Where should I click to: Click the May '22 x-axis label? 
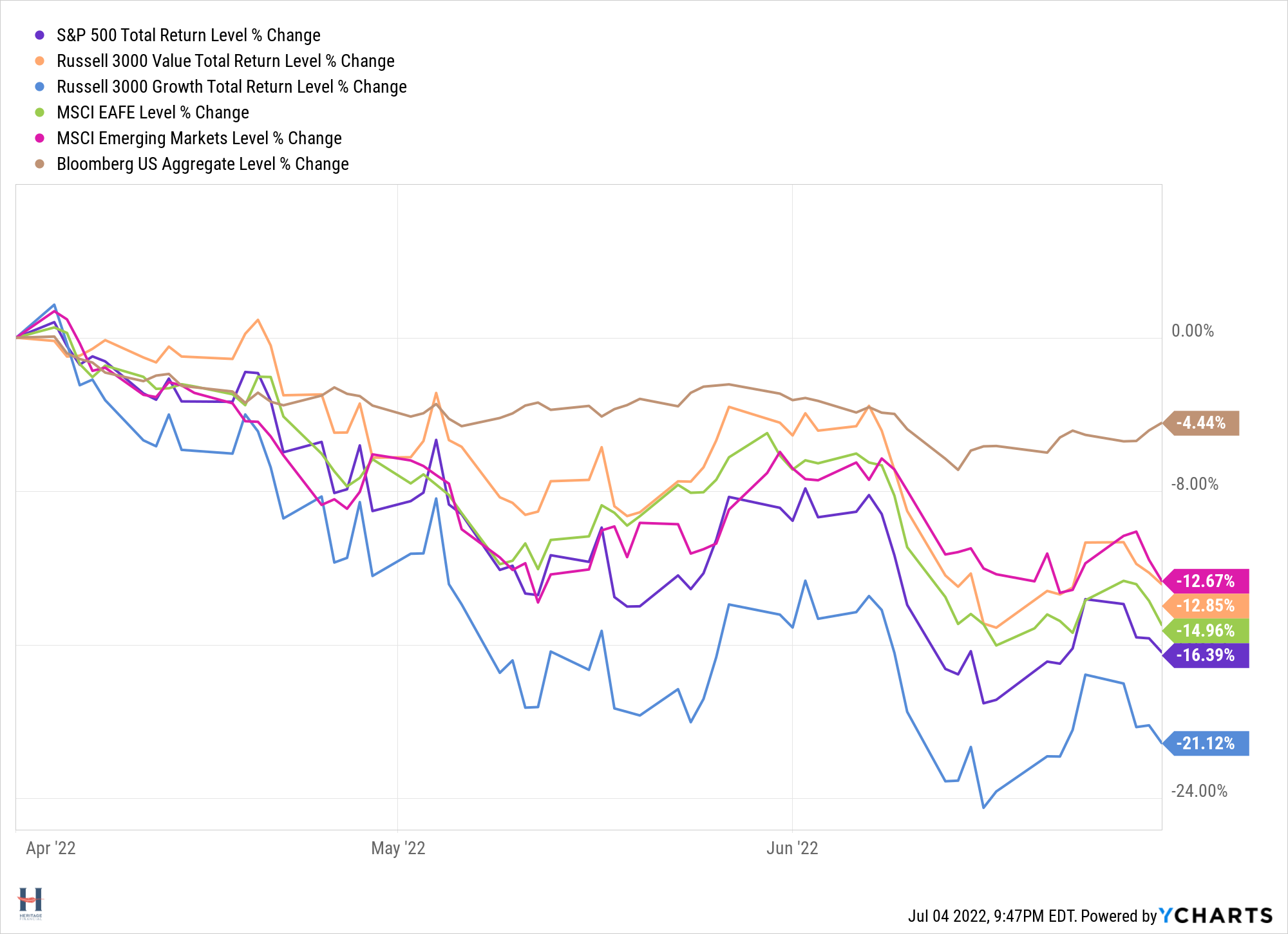tap(398, 848)
